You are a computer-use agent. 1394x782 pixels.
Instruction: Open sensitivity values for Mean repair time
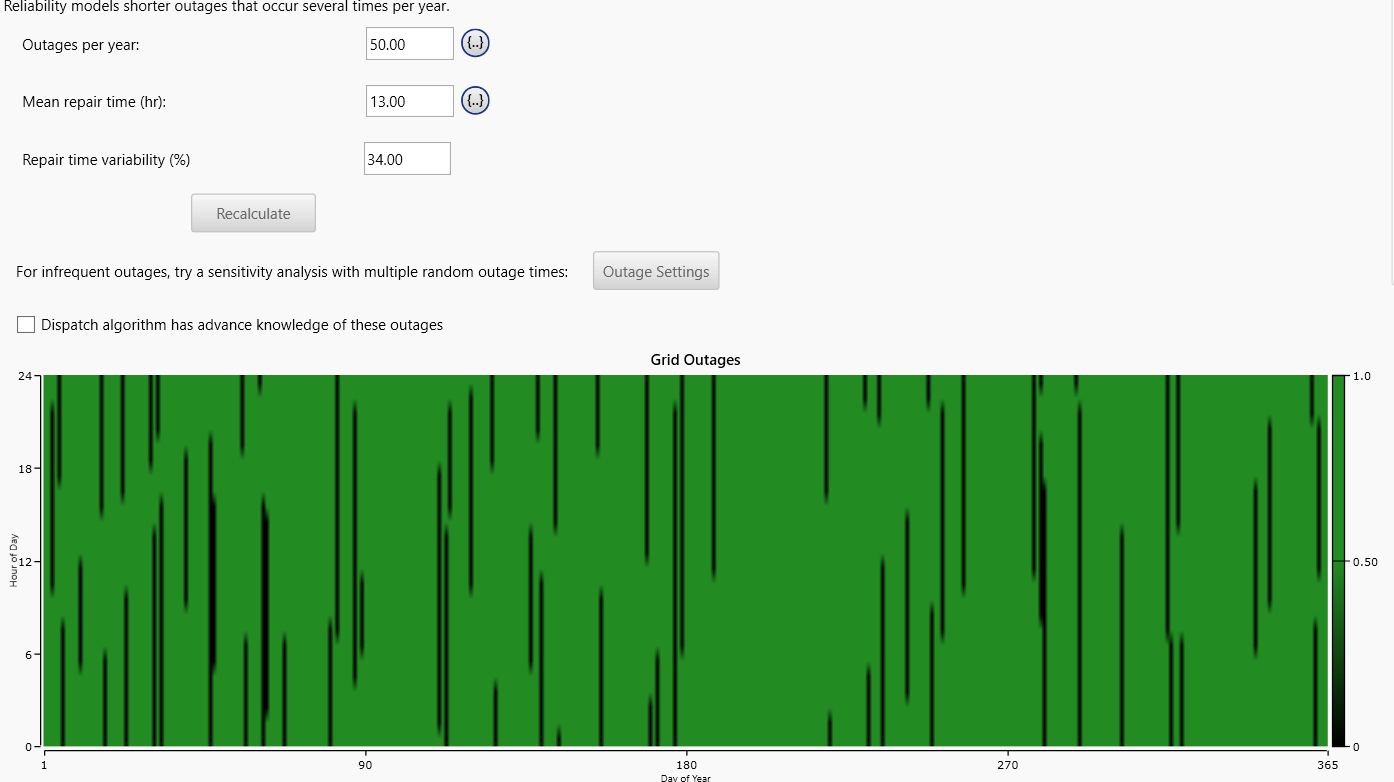475,101
